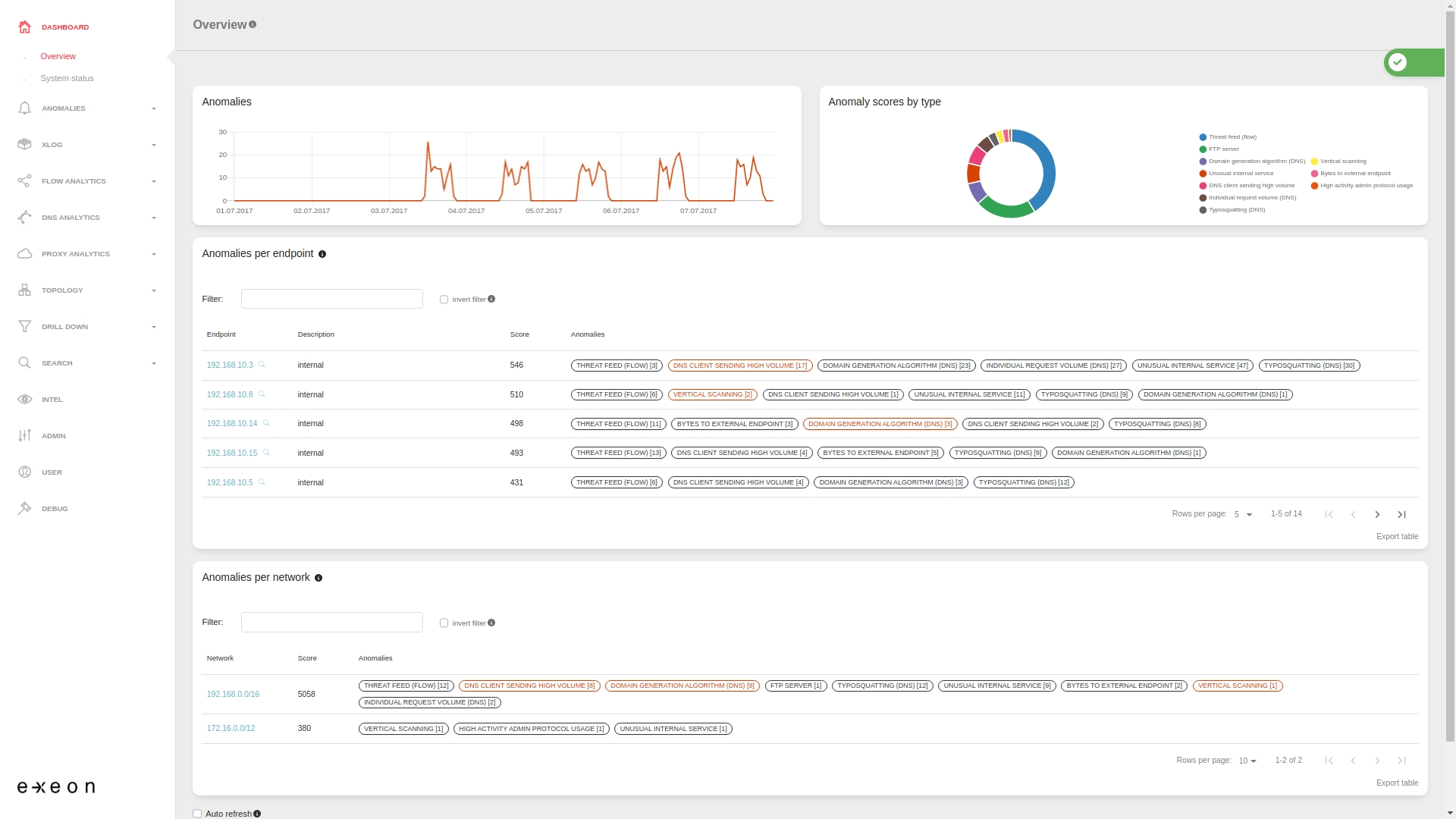This screenshot has width=1456, height=819.
Task: Open endpoint table rows per page dropdown
Action: point(1243,515)
